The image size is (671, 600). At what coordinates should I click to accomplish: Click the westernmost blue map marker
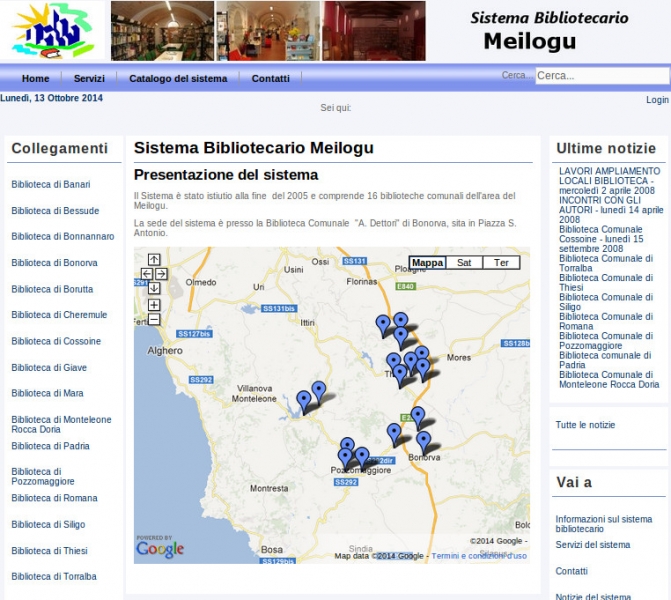304,401
